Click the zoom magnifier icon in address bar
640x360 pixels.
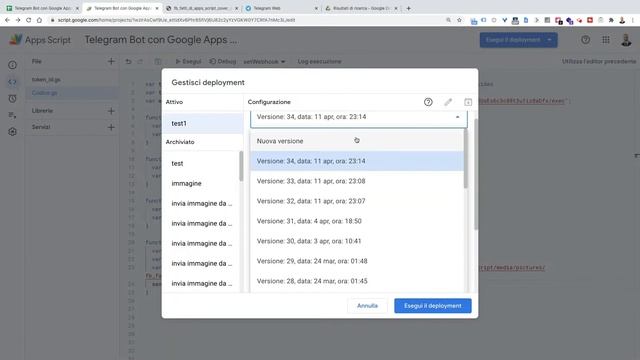click(448, 20)
